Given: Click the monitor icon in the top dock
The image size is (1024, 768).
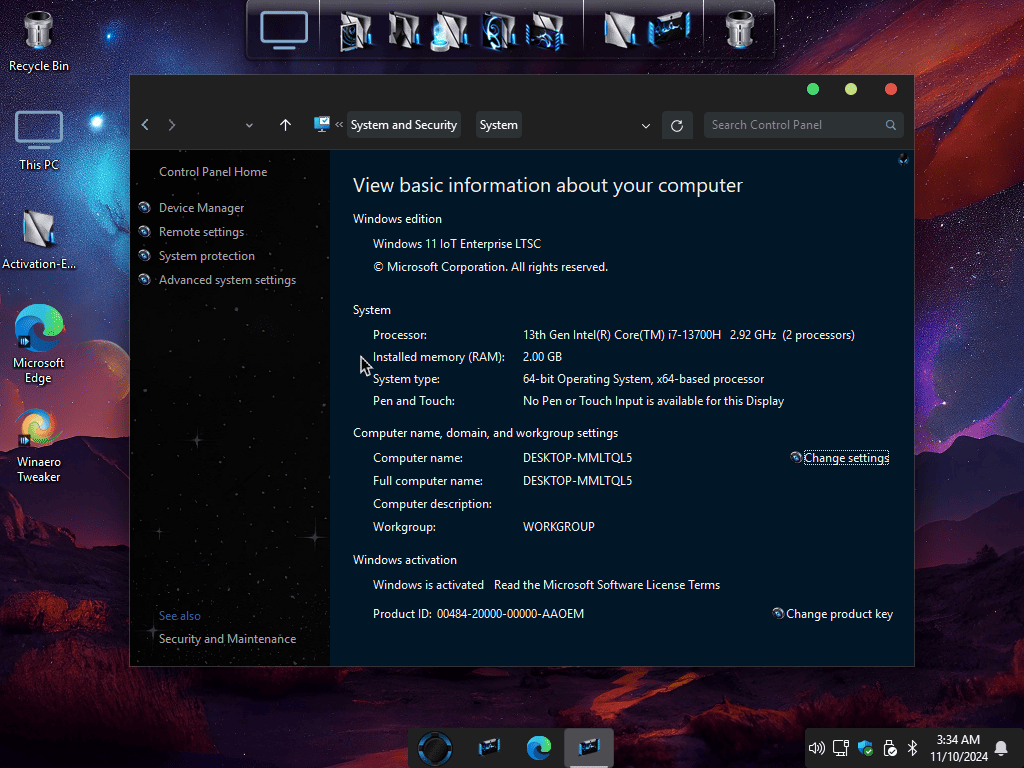Looking at the screenshot, I should click(284, 30).
